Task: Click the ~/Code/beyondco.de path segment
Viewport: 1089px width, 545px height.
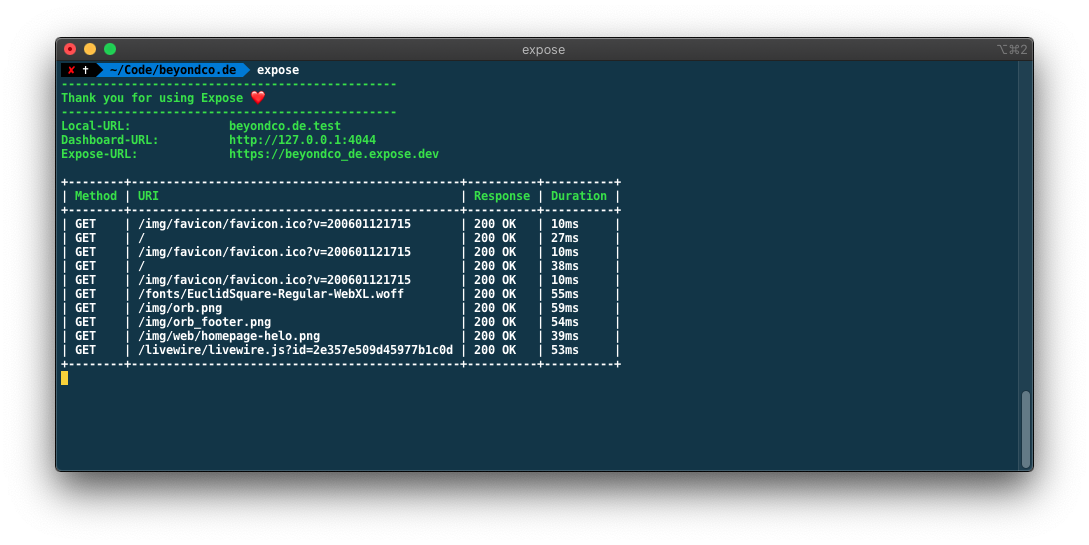Action: (x=172, y=70)
